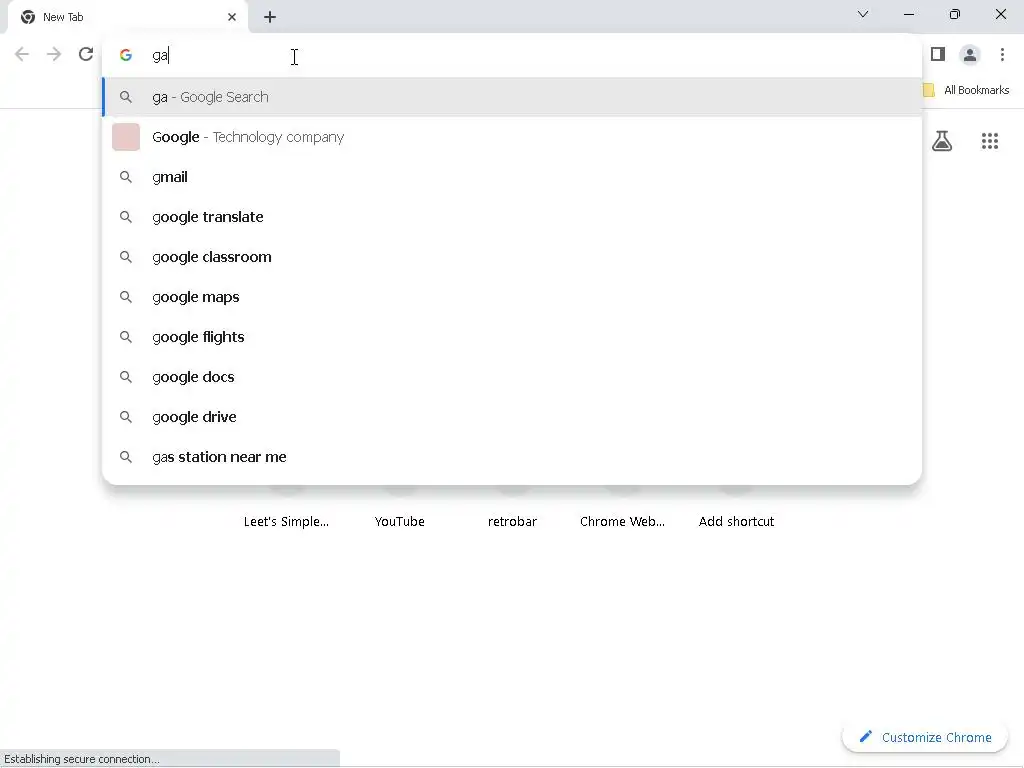Select the New Tab tab
Screen dimensions: 1024x768
click(127, 17)
